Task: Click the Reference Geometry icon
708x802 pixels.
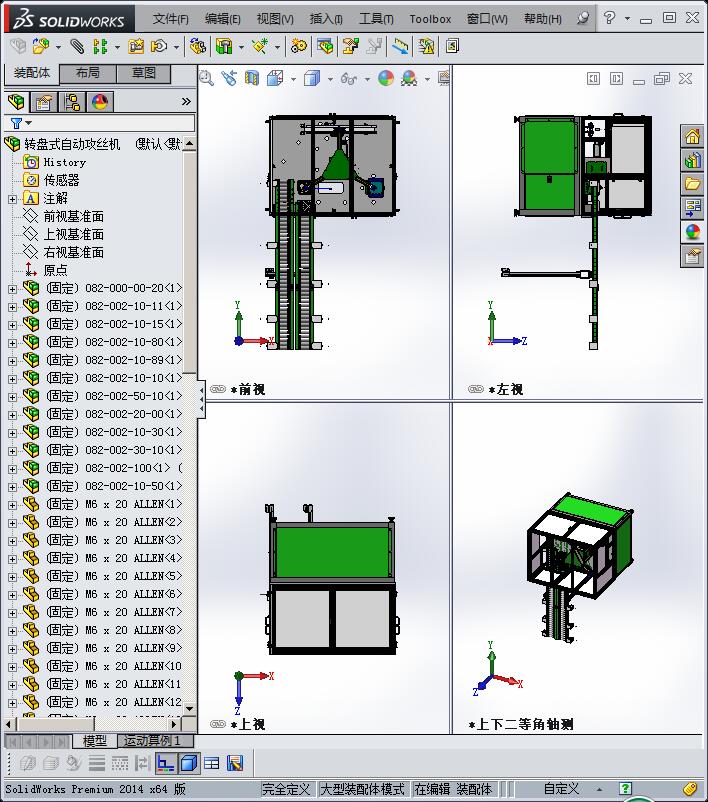Action: [260, 47]
